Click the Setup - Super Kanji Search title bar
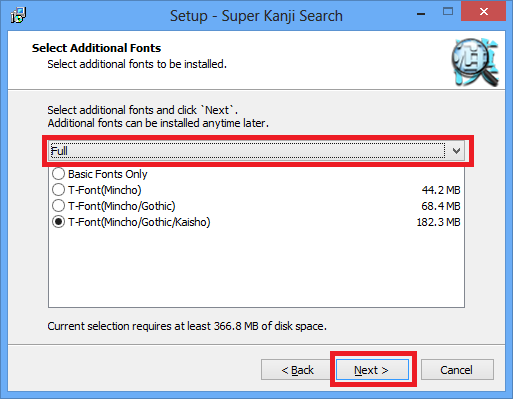 tap(256, 16)
